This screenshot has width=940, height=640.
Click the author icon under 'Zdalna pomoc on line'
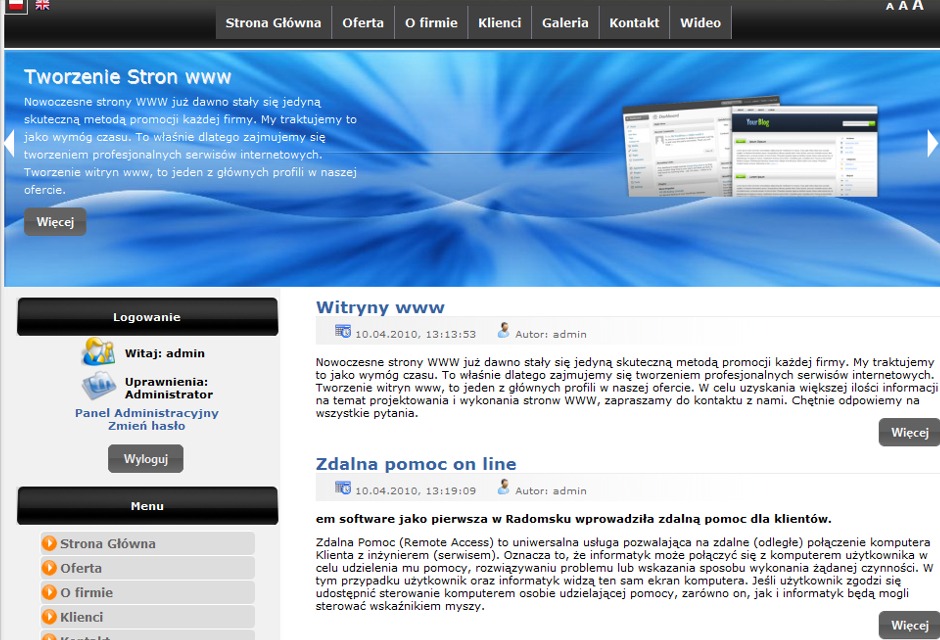tap(504, 487)
